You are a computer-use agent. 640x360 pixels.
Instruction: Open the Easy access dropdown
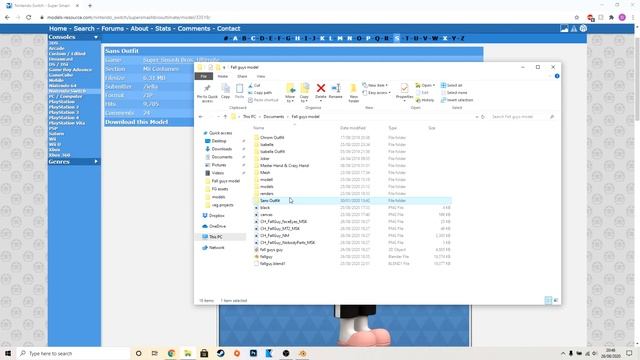click(x=376, y=93)
